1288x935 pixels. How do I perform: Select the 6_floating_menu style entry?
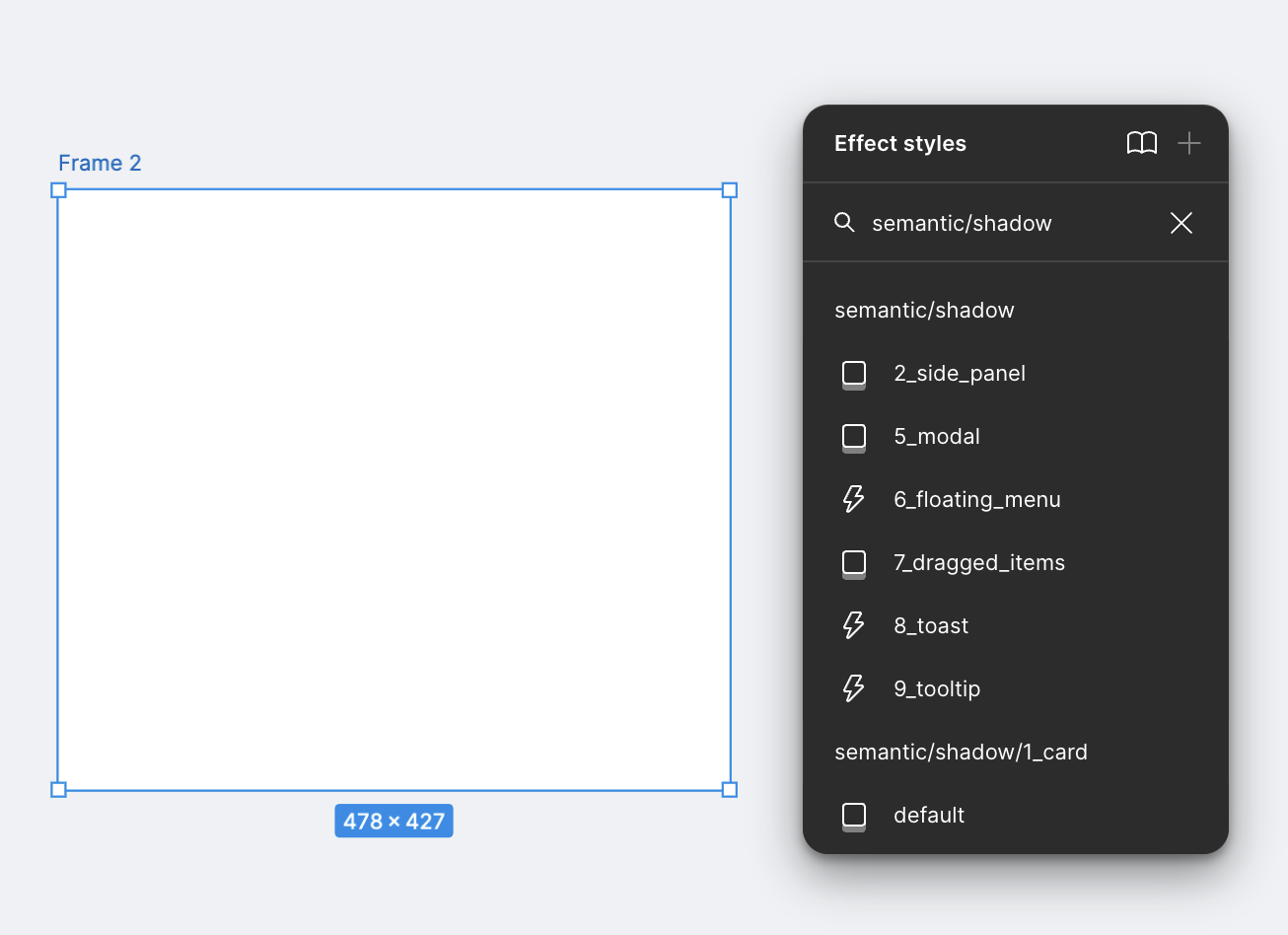[976, 499]
